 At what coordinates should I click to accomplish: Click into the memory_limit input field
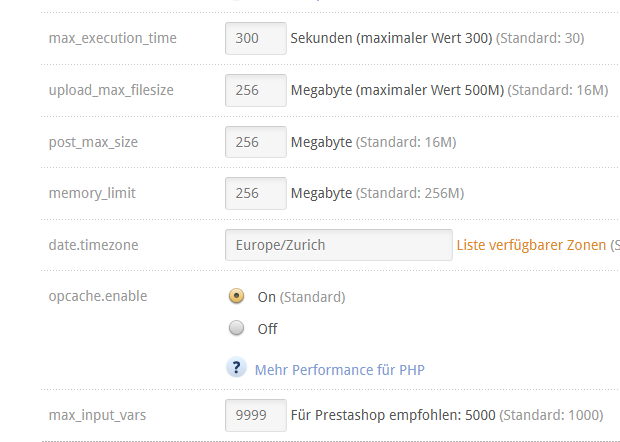pyautogui.click(x=256, y=193)
